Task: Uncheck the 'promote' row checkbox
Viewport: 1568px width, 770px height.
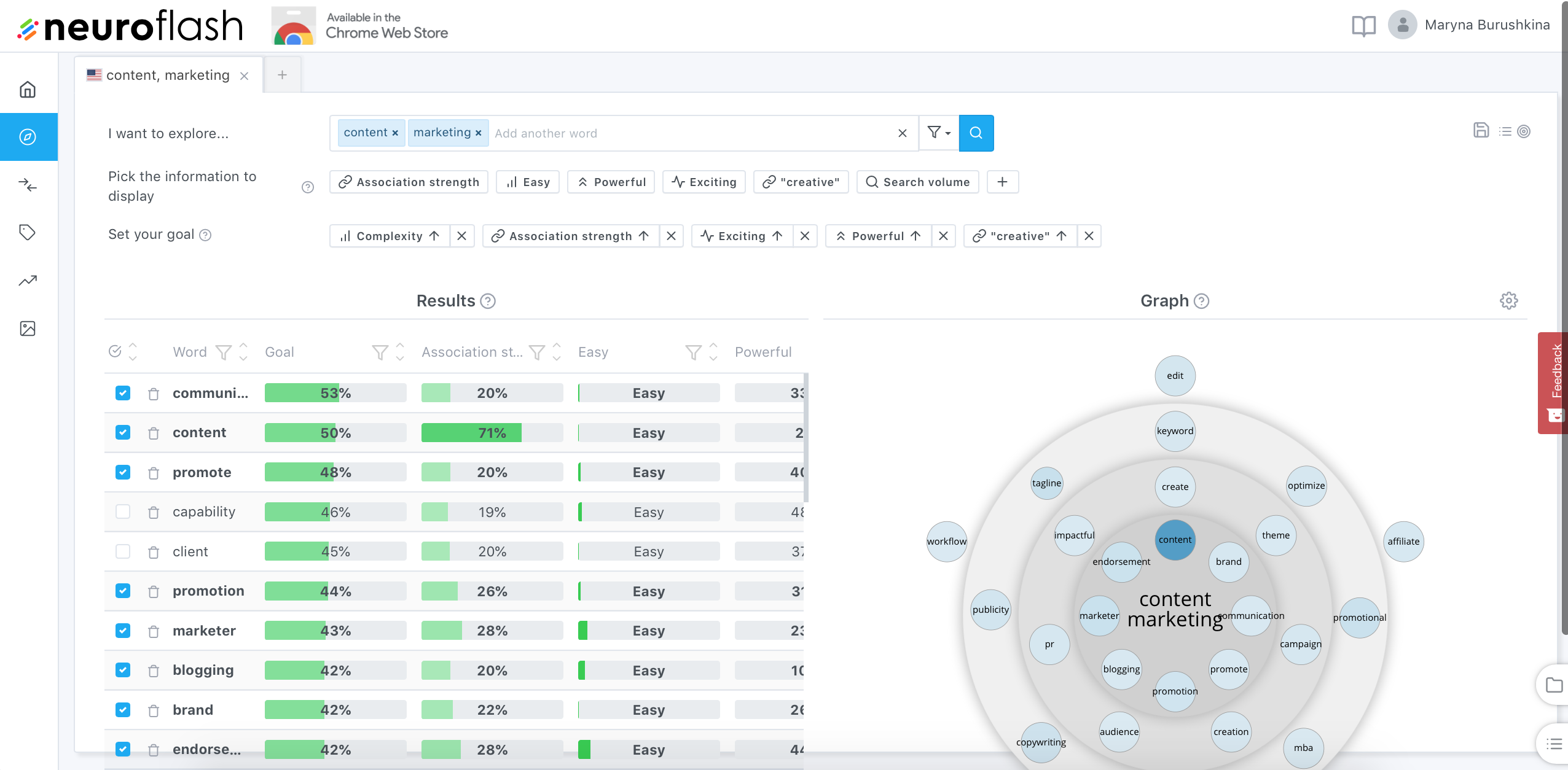Action: (x=123, y=472)
